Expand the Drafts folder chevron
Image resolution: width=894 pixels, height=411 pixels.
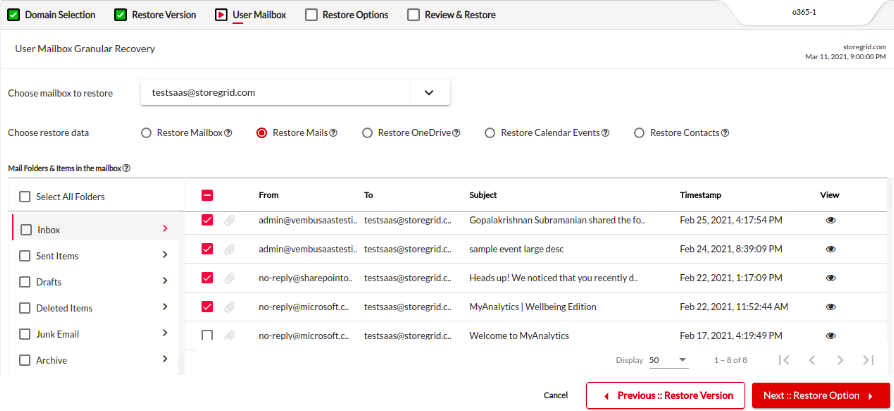pos(165,280)
